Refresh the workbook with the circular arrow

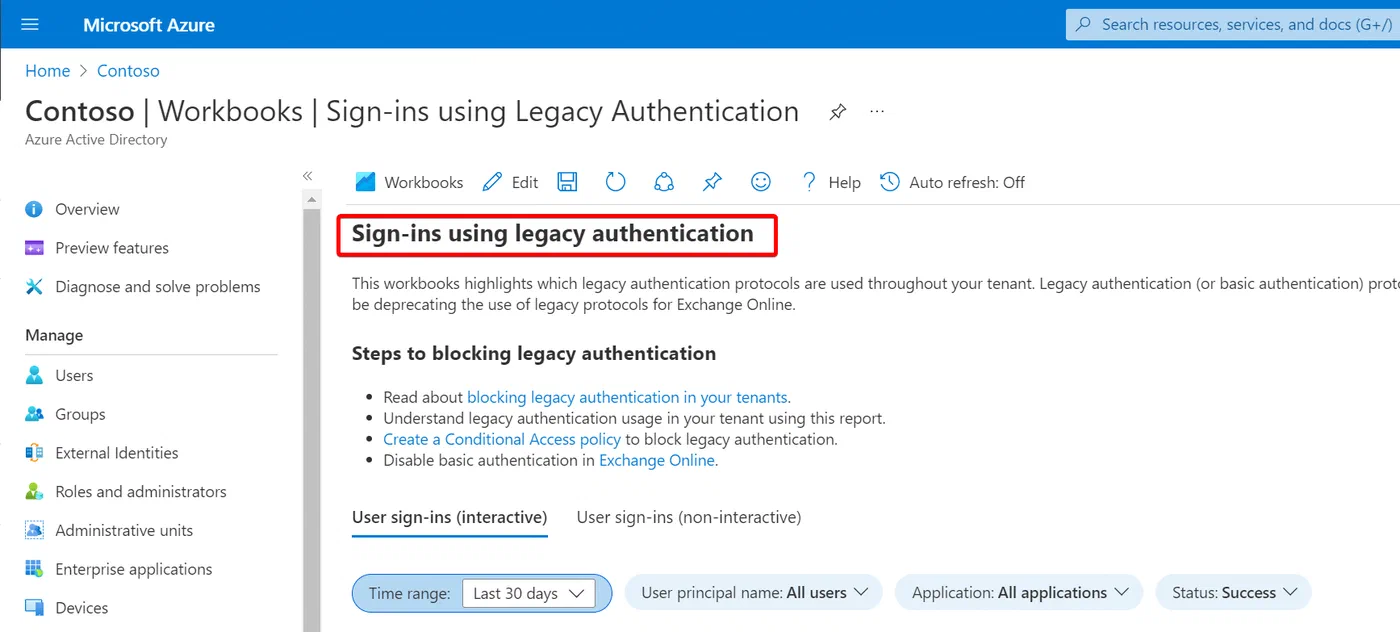[616, 182]
